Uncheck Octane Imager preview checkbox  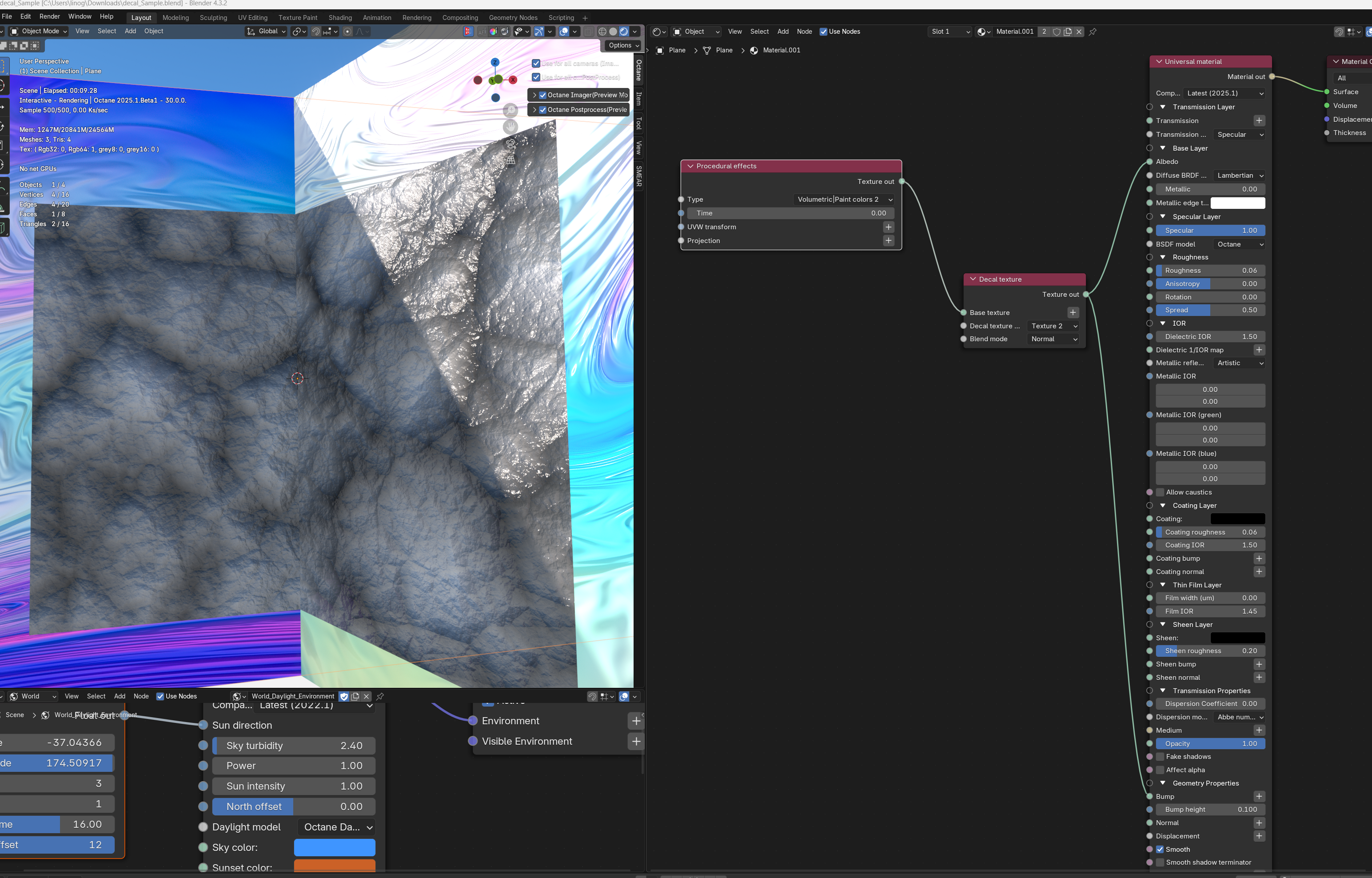point(542,95)
